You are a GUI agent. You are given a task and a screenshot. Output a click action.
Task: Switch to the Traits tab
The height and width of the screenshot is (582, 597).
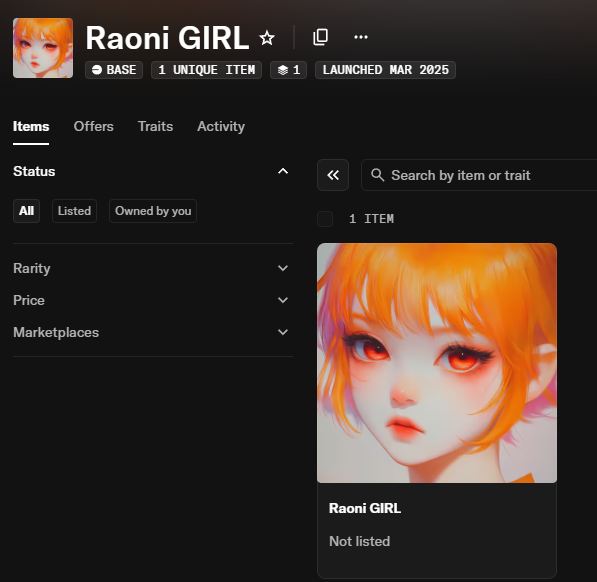click(x=155, y=126)
